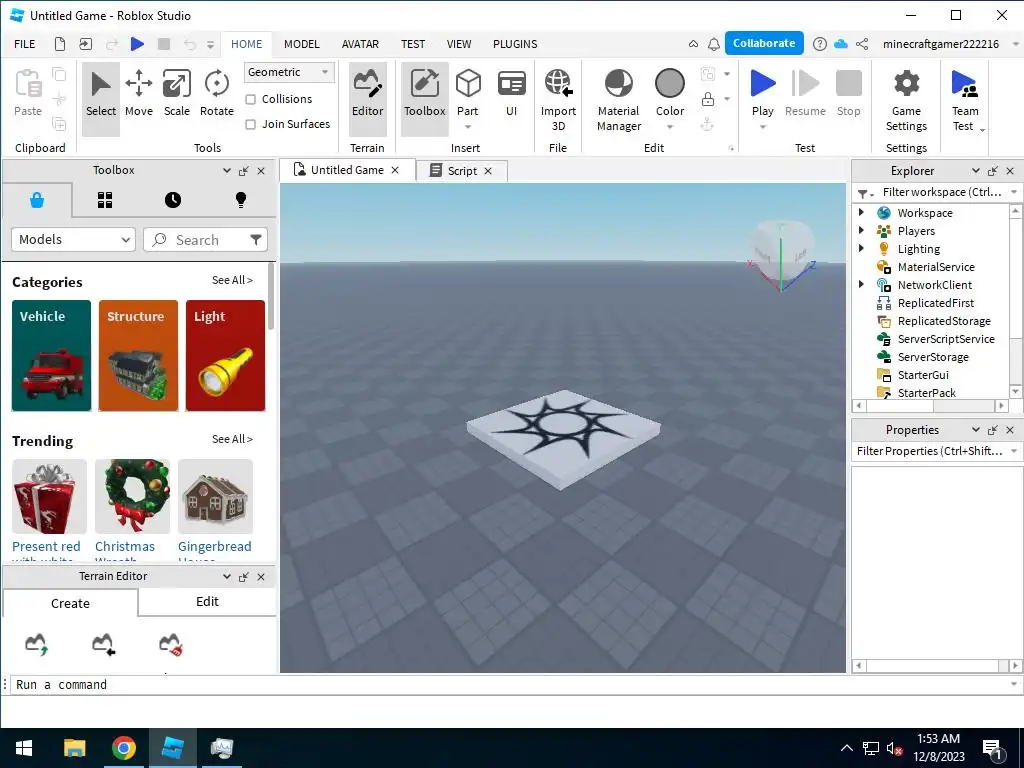Click the Terrain Generate icon
The image size is (1024, 768).
coord(37,644)
